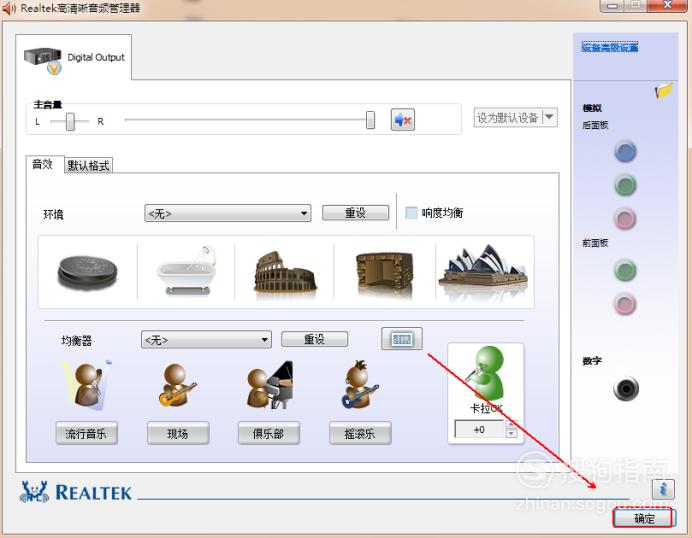Screen dimensions: 692x538
Task: Click the pink rear panel jack
Action: (x=625, y=218)
